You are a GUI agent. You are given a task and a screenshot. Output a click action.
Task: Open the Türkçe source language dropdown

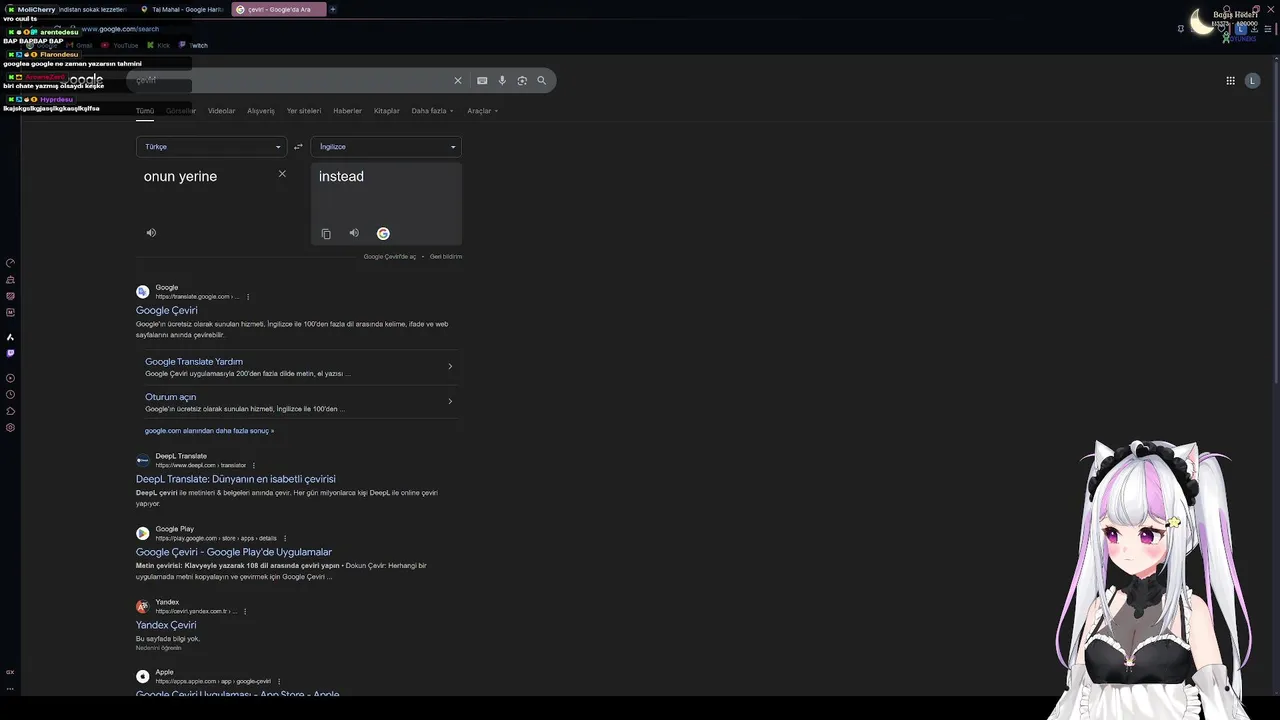click(212, 147)
